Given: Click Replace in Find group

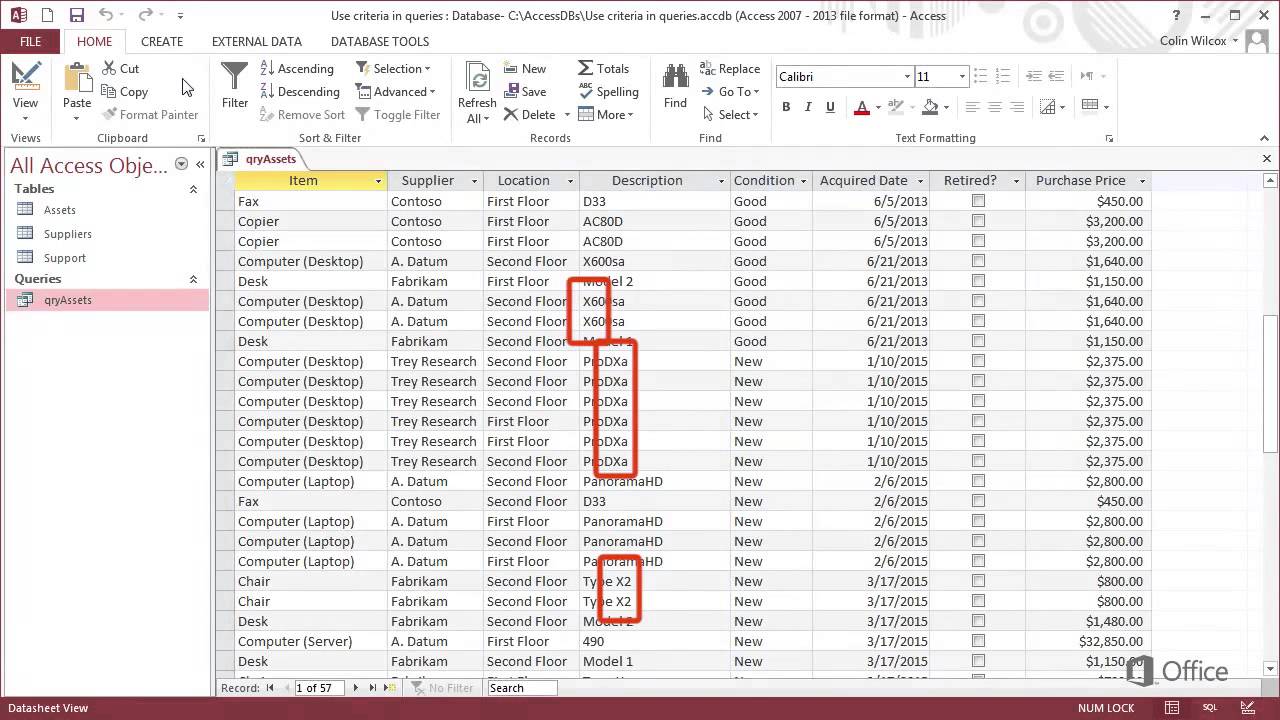Looking at the screenshot, I should point(730,68).
